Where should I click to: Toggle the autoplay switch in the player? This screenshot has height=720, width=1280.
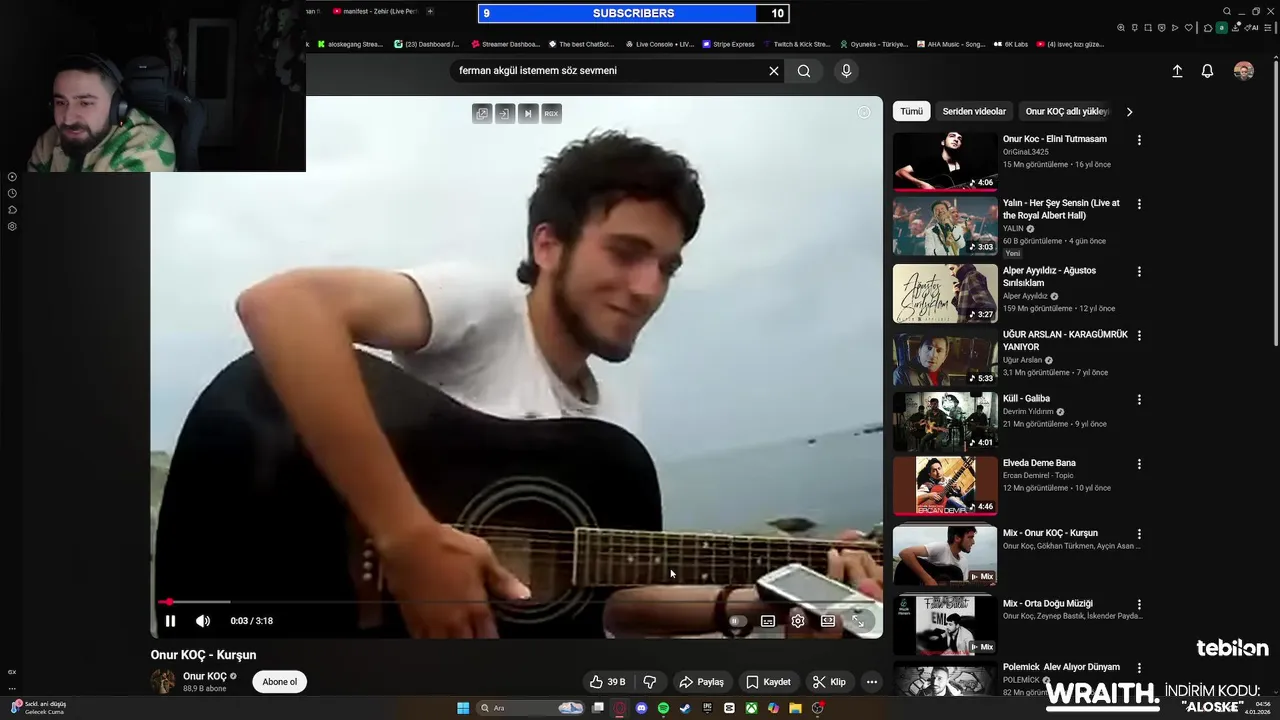738,621
